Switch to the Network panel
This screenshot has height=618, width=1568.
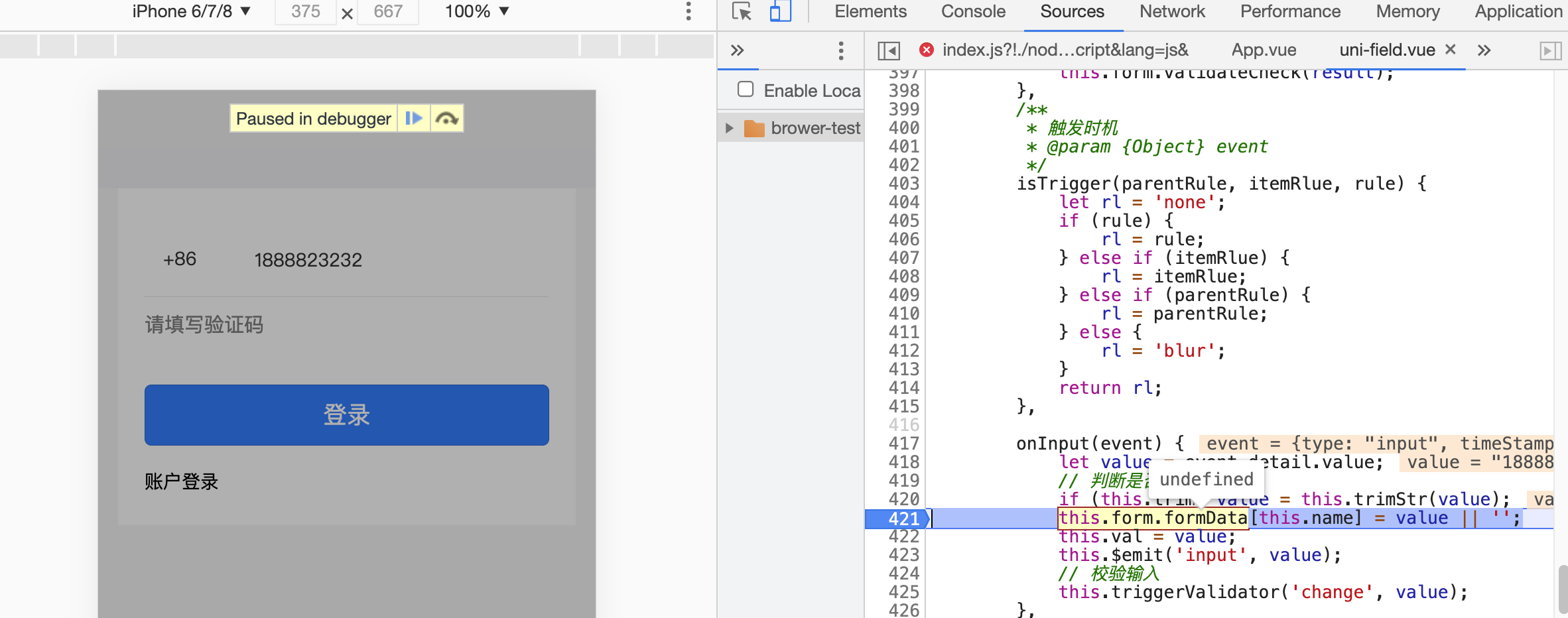[1172, 11]
